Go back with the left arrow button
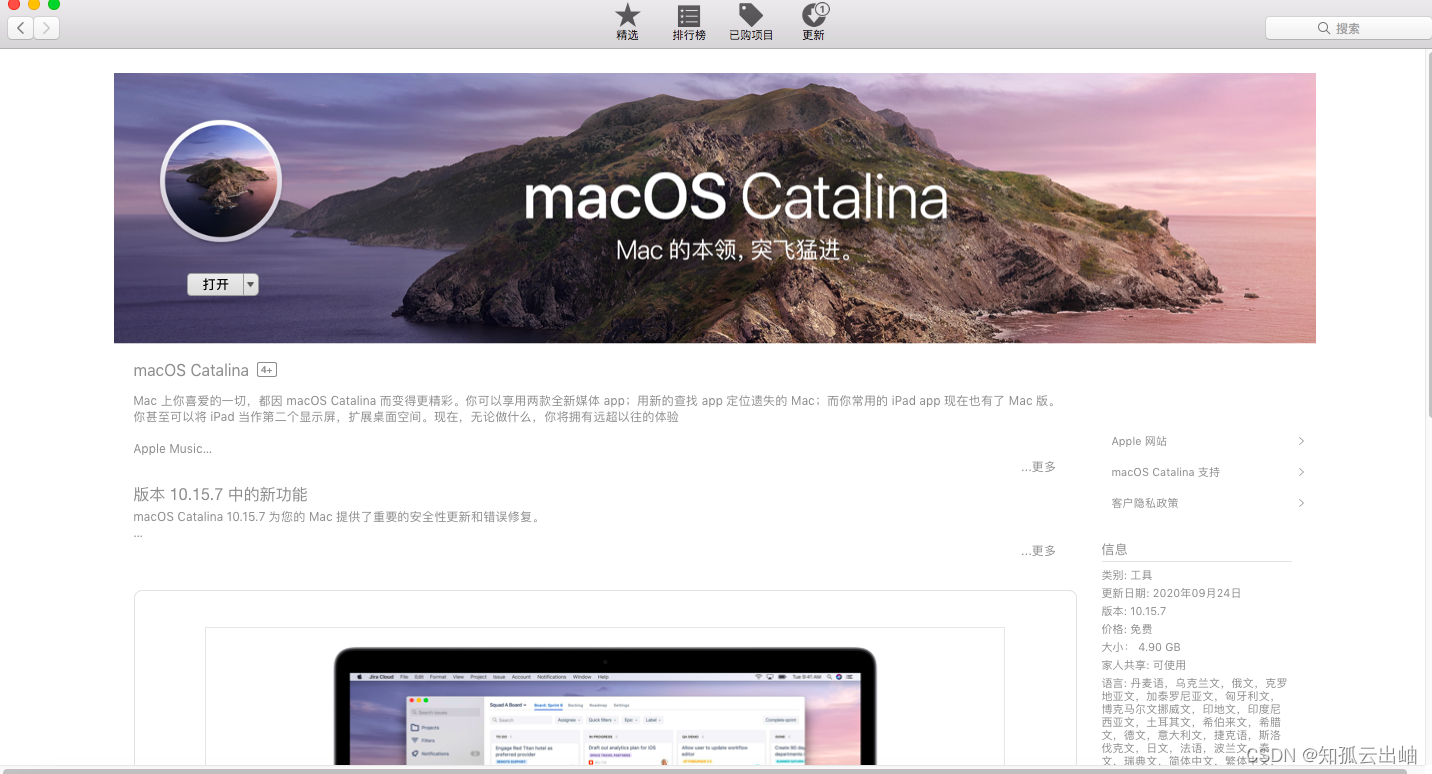 (21, 28)
